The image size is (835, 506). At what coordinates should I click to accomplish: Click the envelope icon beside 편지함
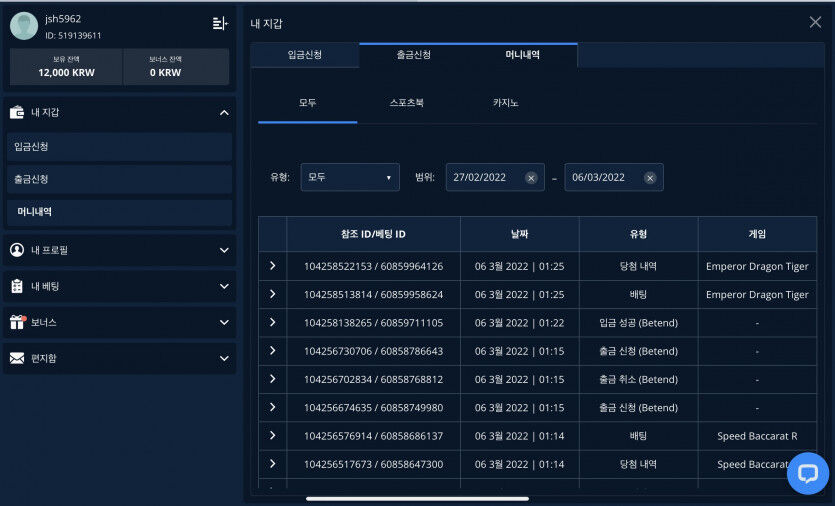click(17, 358)
